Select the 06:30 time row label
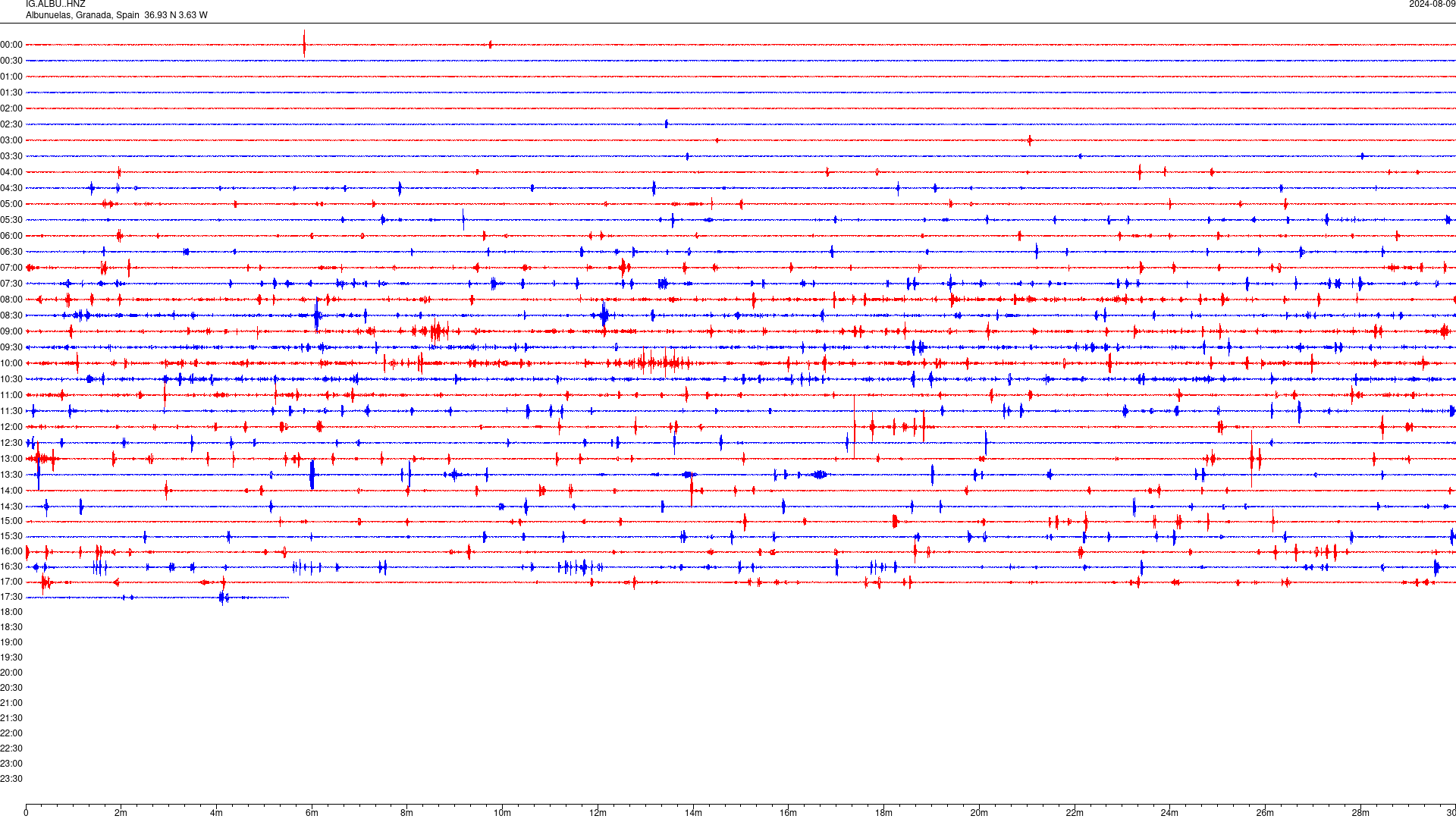Viewport: 1456px width, 819px height. pos(11,252)
